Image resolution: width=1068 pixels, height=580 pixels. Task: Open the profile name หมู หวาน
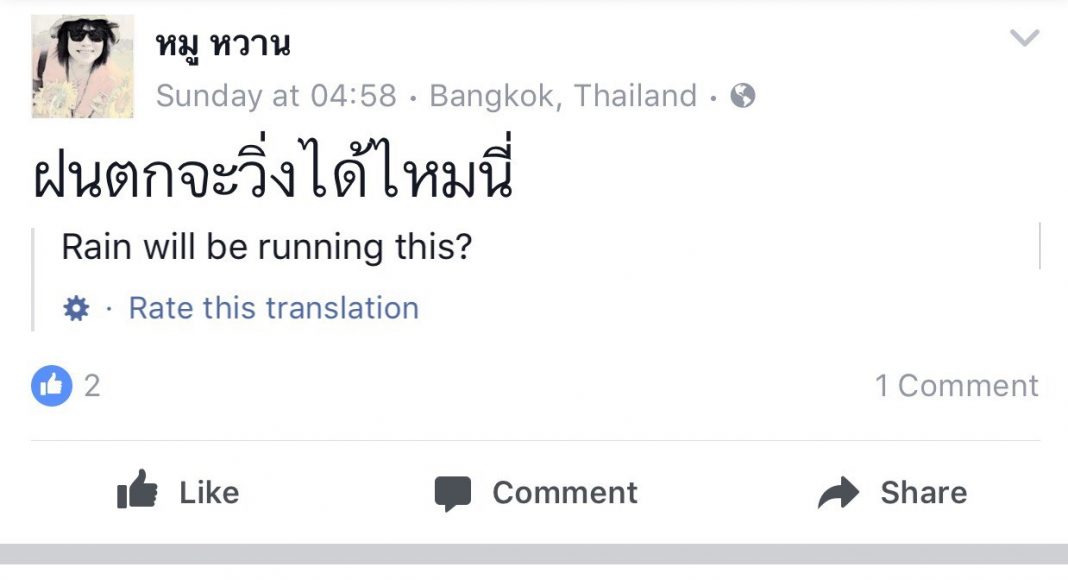(223, 44)
